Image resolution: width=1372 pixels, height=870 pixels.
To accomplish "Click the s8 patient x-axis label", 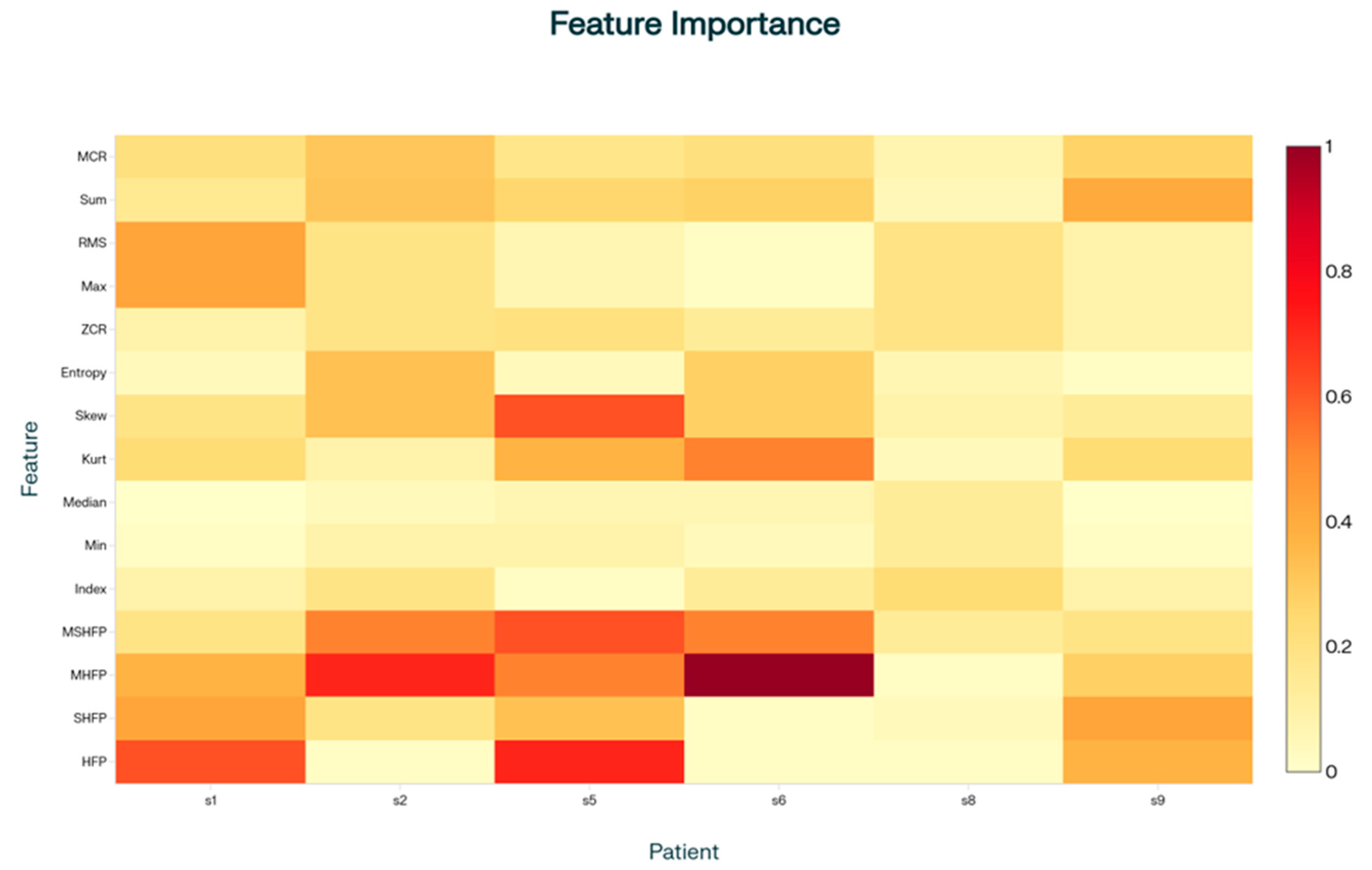I will [968, 800].
